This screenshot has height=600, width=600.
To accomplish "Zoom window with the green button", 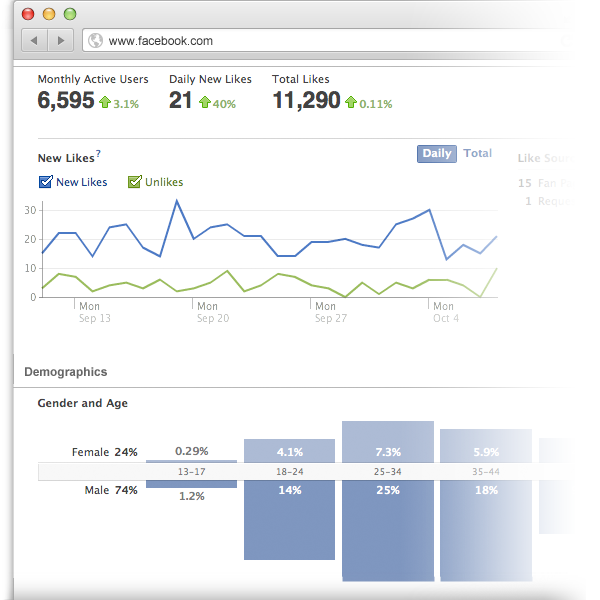I will click(70, 14).
